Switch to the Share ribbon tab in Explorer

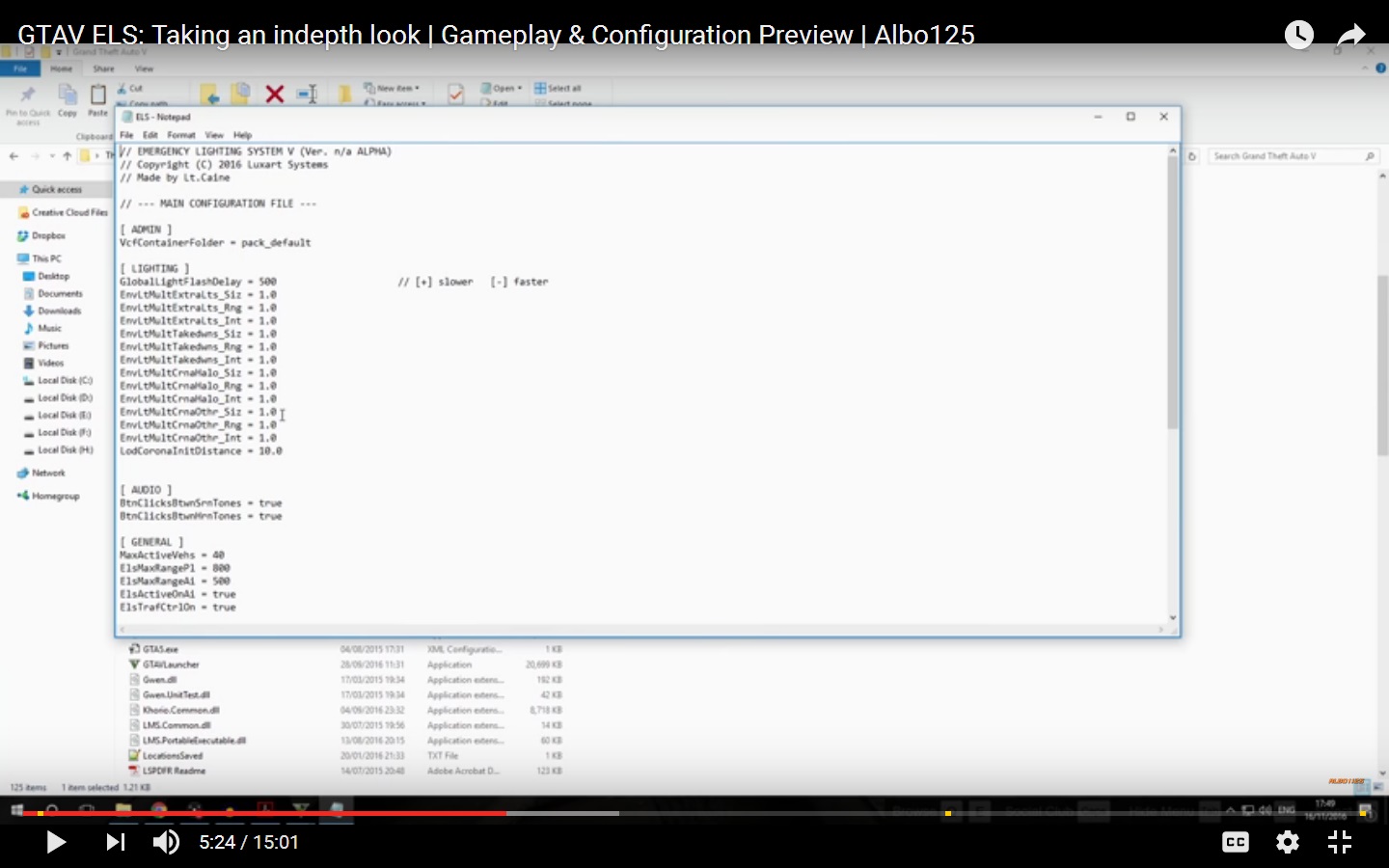tap(103, 69)
